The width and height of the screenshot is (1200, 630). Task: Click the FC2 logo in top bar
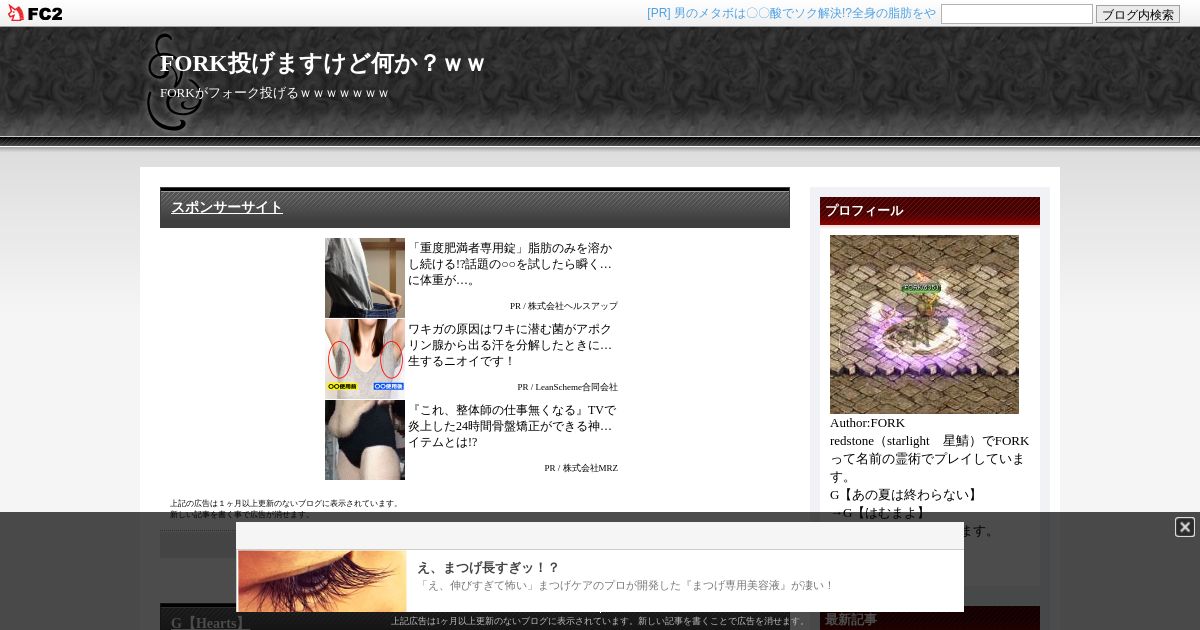[35, 13]
